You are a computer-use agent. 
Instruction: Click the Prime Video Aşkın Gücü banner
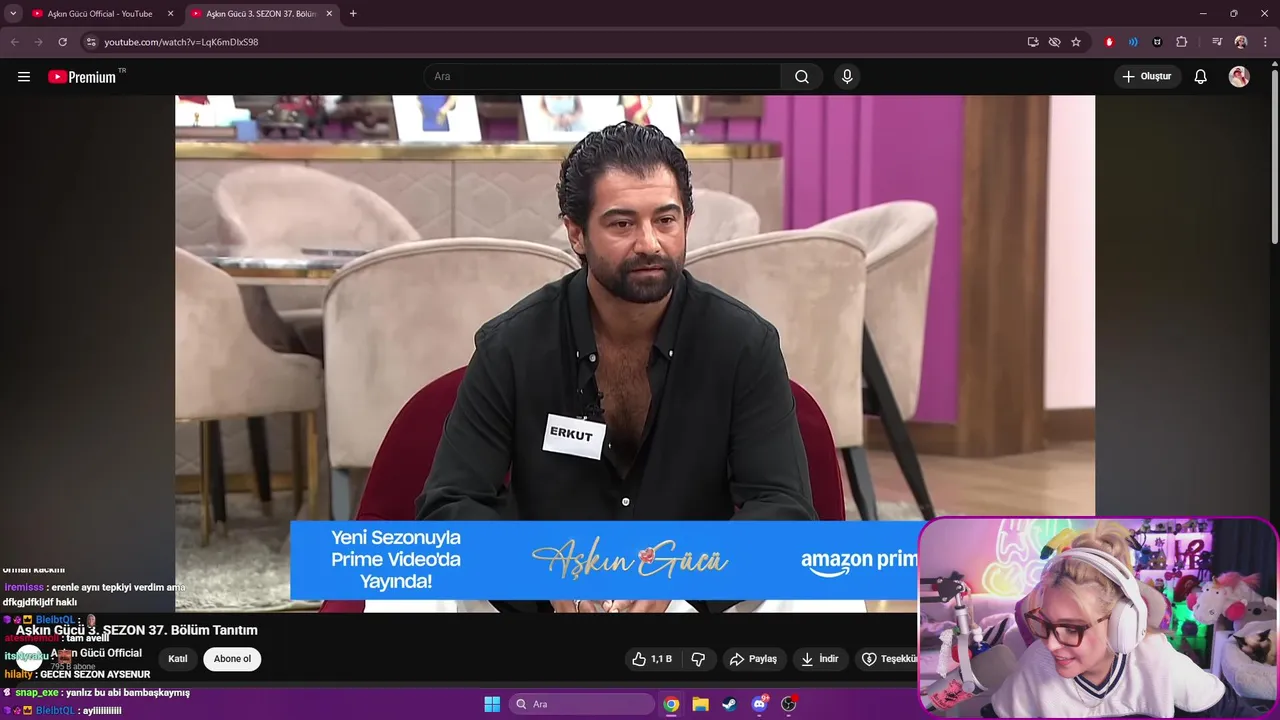605,560
